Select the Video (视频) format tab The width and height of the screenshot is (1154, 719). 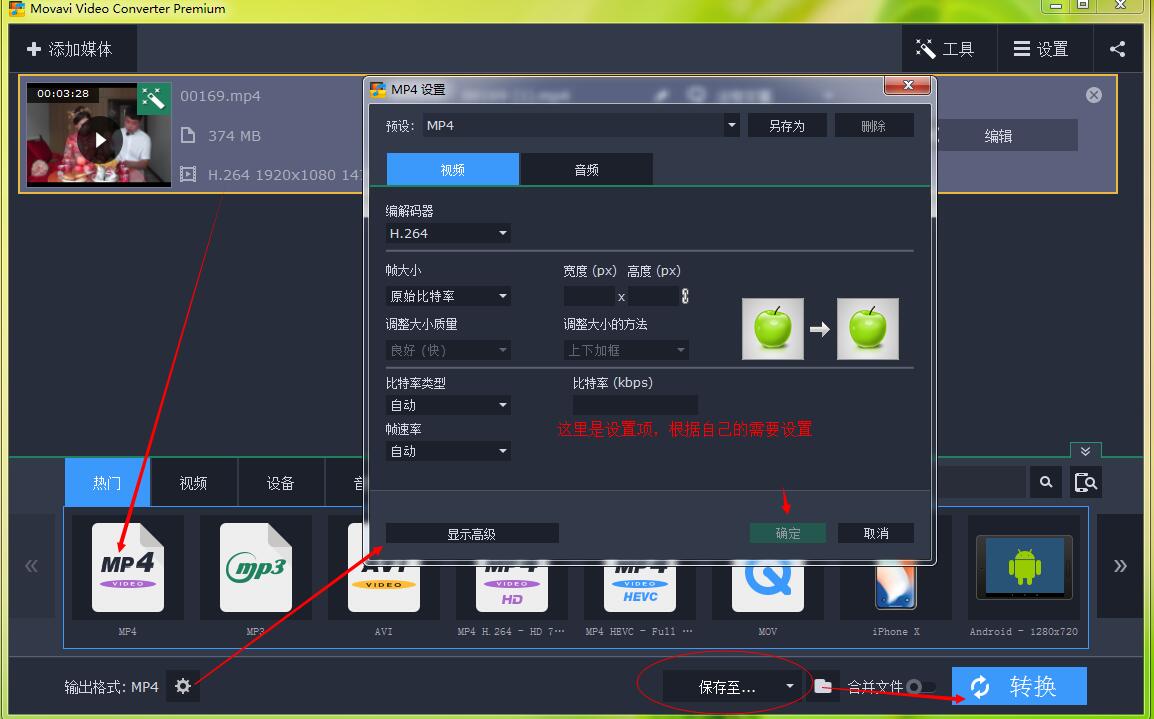tap(194, 483)
